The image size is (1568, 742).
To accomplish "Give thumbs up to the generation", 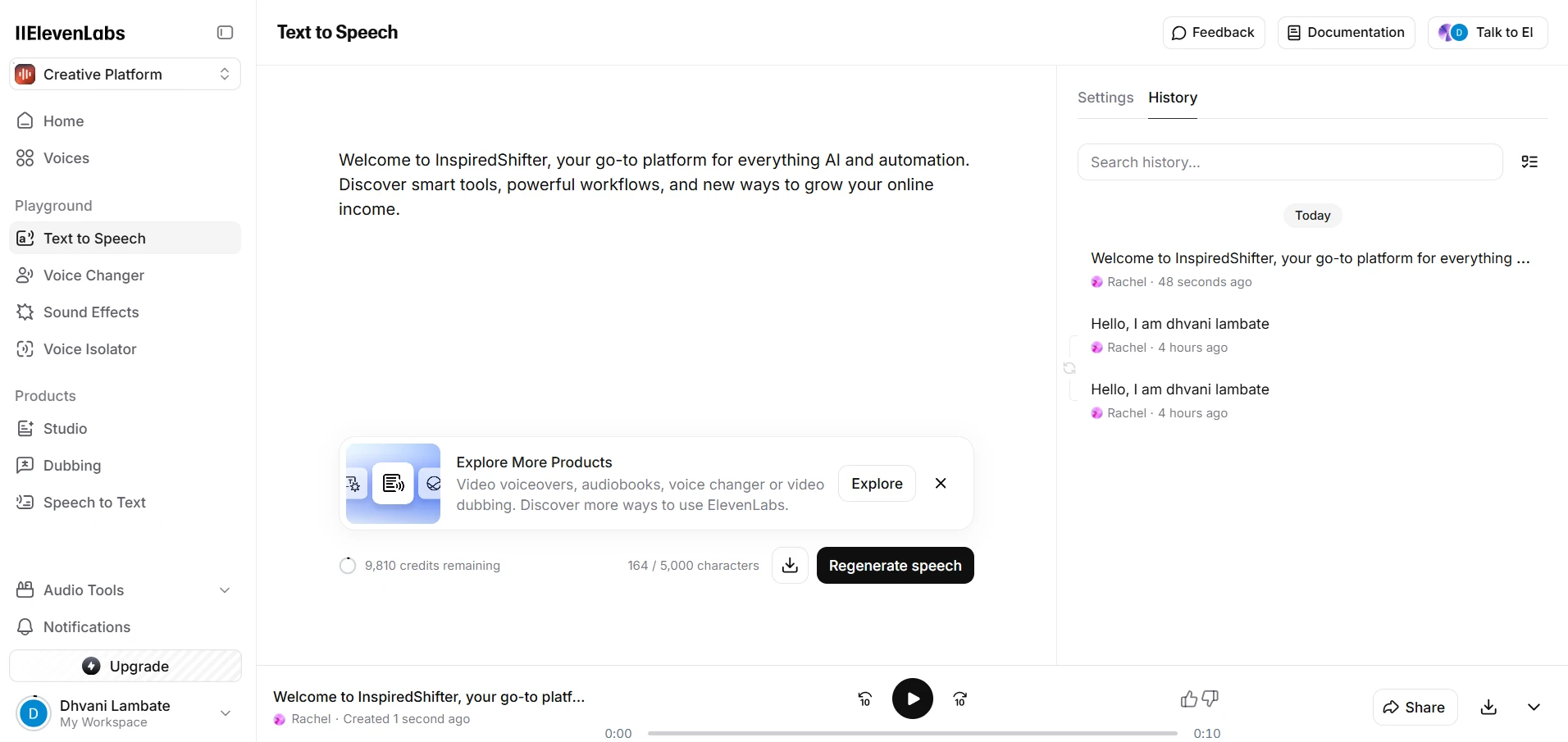I will (x=1189, y=699).
